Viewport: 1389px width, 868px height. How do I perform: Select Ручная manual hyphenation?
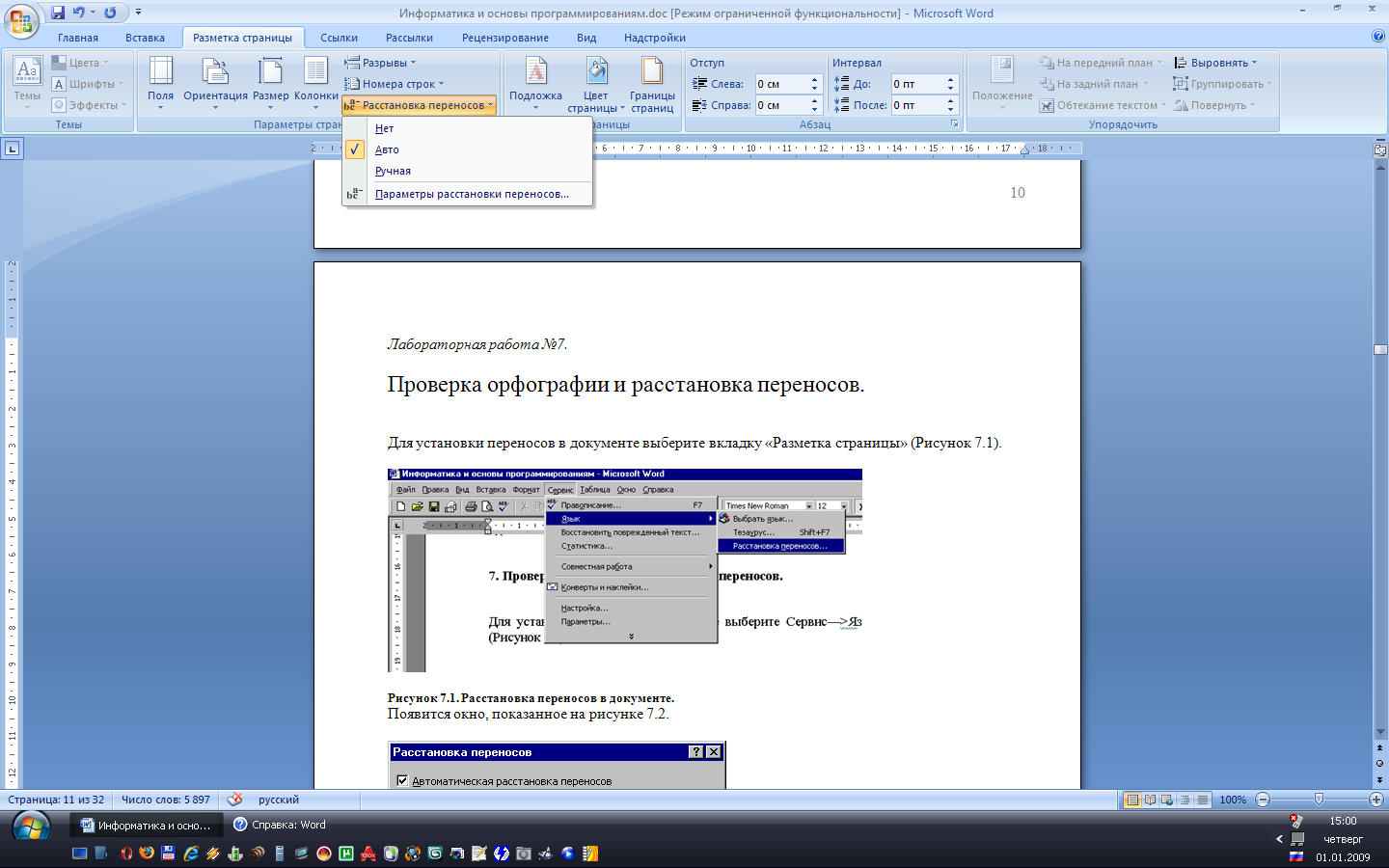point(468,171)
